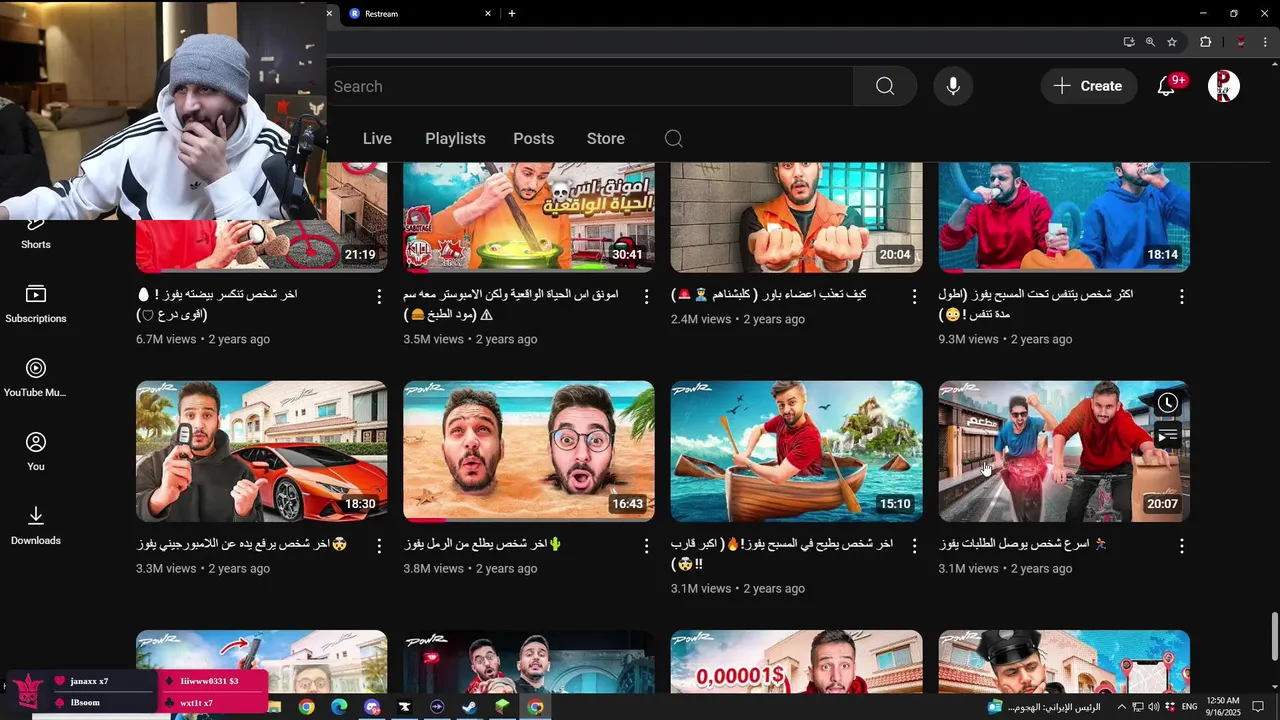Show hidden system tray icons chevron
This screenshot has height=720, width=1280.
[x=1121, y=707]
